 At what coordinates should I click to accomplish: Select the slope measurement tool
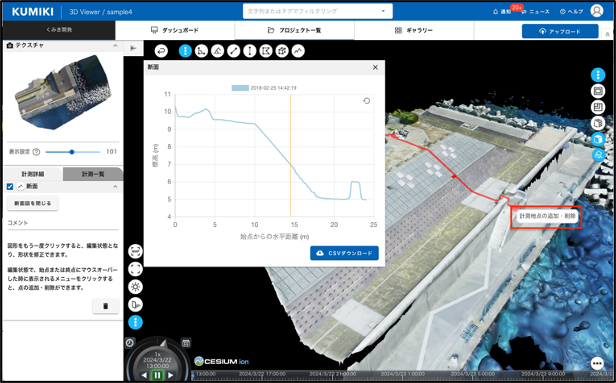(x=217, y=51)
